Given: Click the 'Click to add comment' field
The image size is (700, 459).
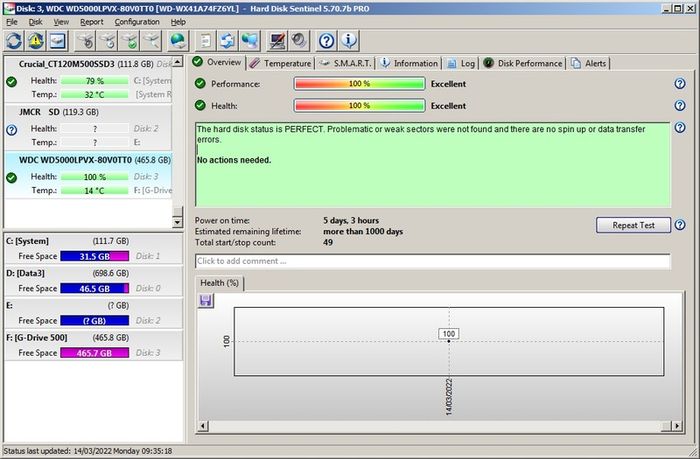Looking at the screenshot, I should (433, 261).
